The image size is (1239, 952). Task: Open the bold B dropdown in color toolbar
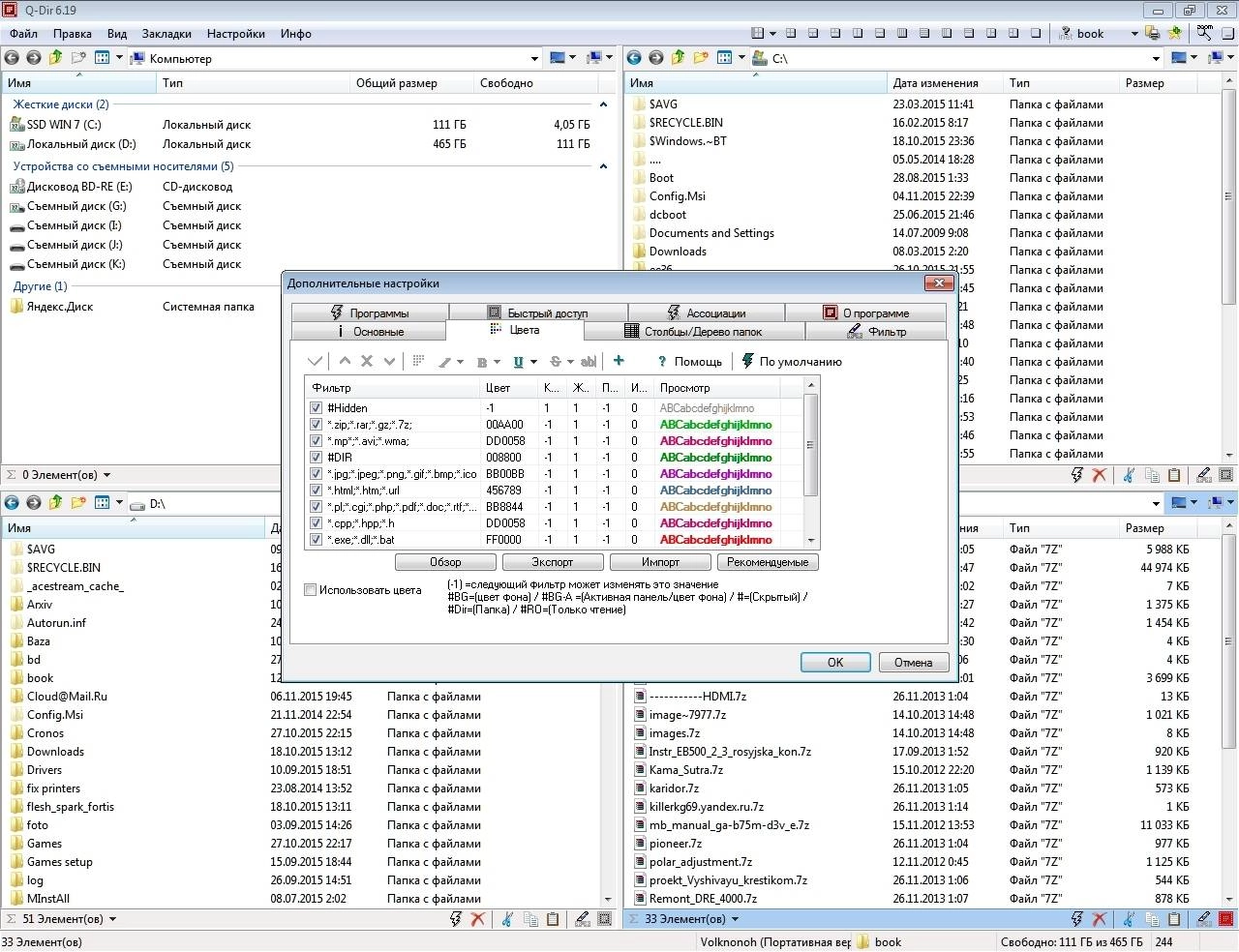[498, 362]
